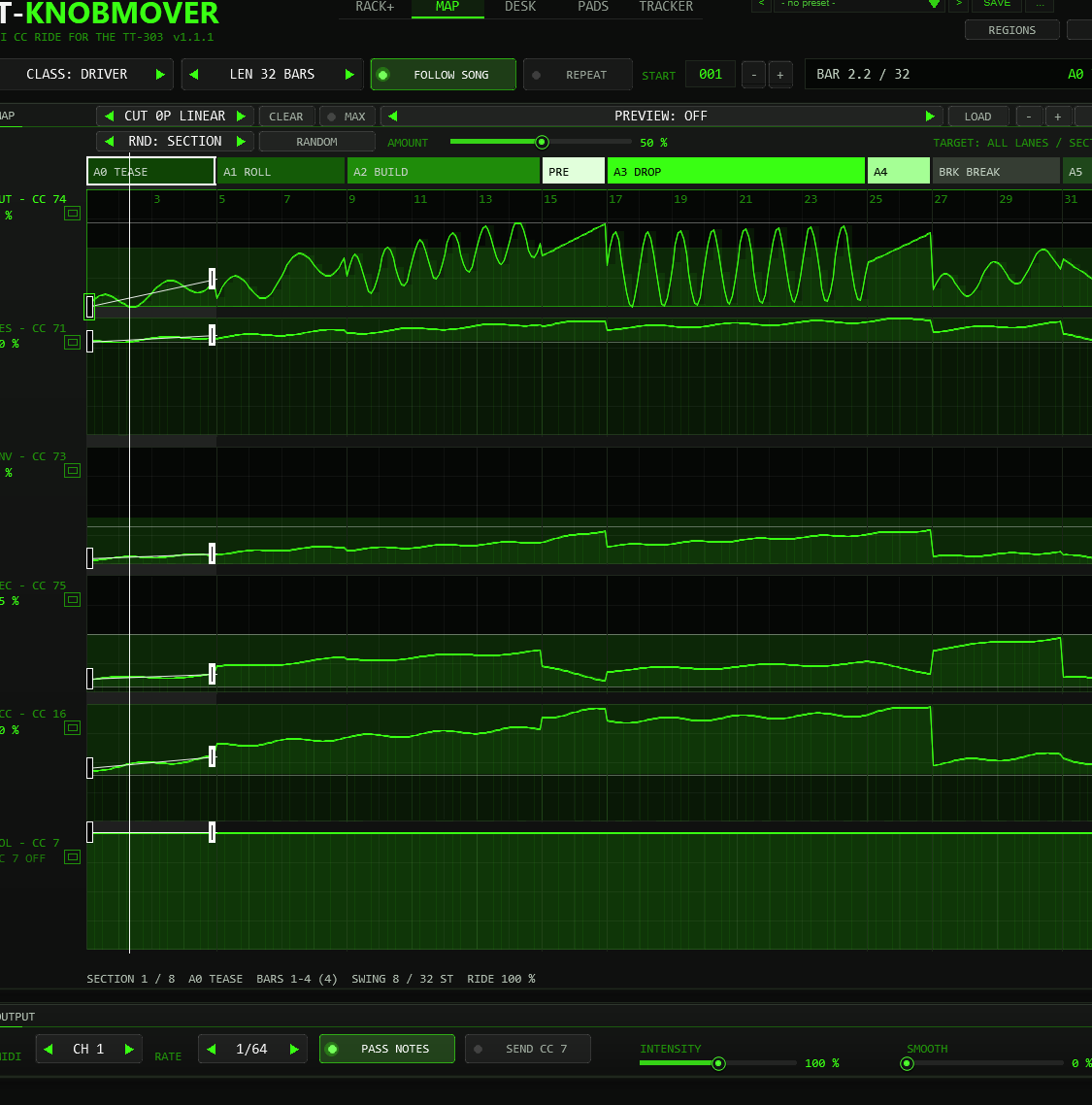Viewport: 1092px width, 1105px height.
Task: Enable SEND CC 7 toggle
Action: click(528, 1049)
